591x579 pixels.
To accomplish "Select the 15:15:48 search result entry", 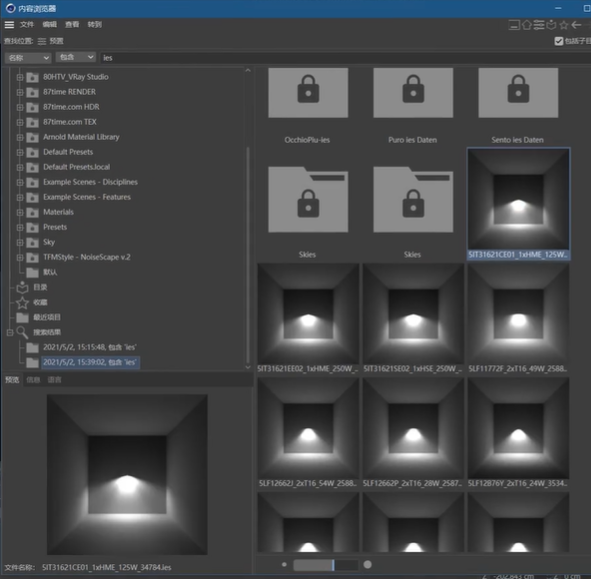I will coord(89,347).
